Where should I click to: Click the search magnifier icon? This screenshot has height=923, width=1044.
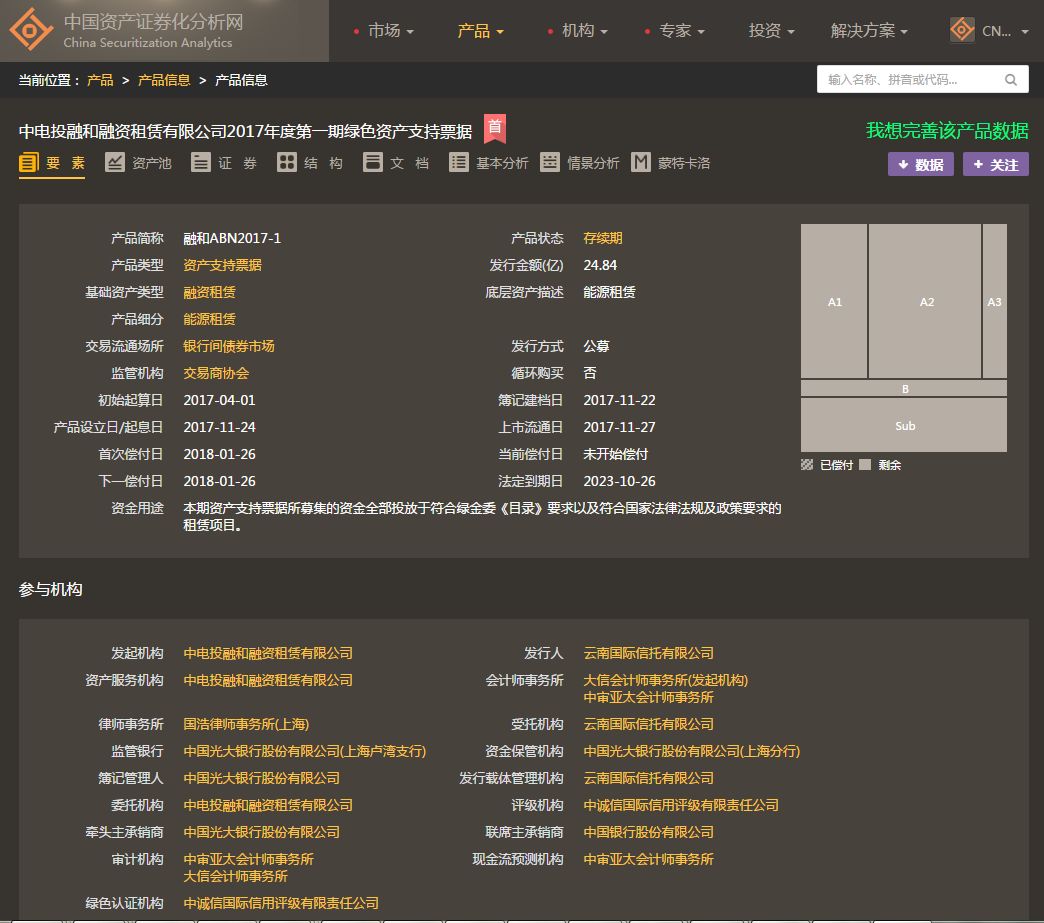[1011, 80]
